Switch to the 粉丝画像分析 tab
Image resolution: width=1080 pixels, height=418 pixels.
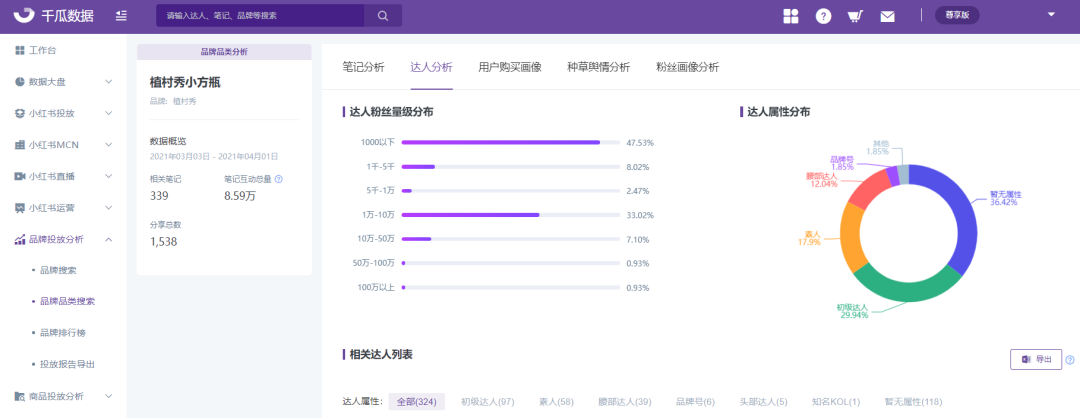(x=687, y=67)
